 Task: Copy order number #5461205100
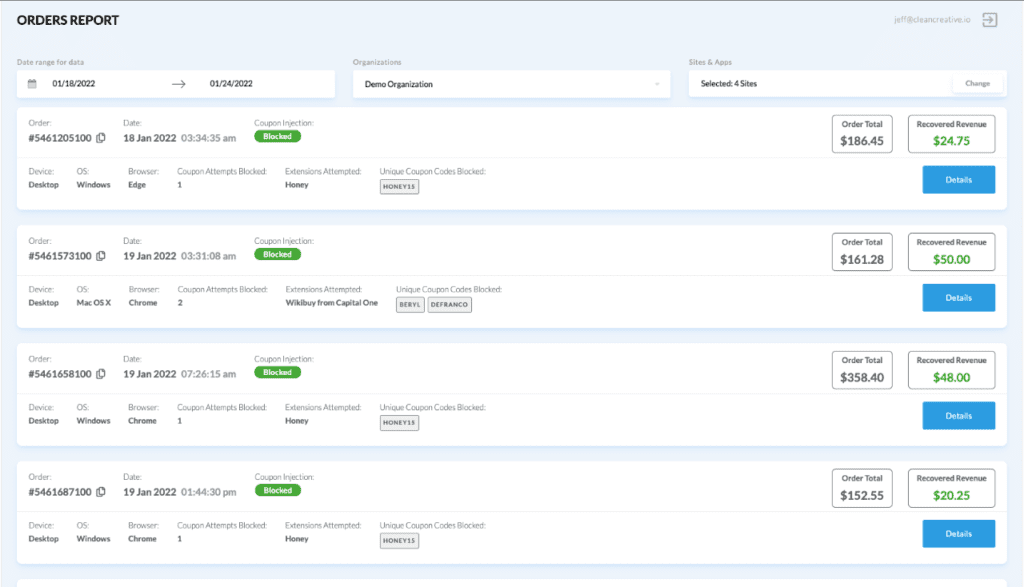101,138
